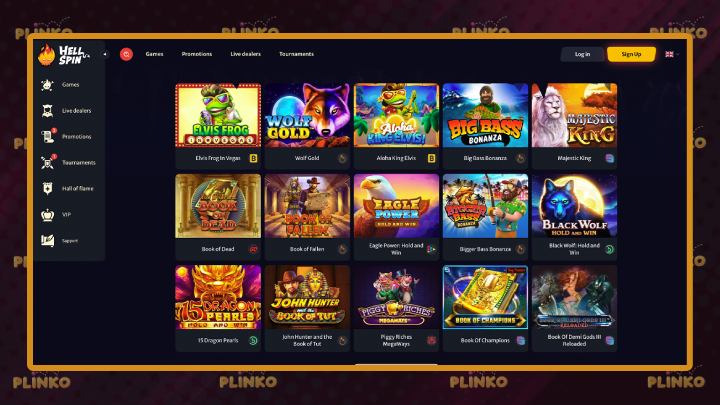720x405 pixels.
Task: Click provider badge beside Elvis Frog in Vegas
Action: [253, 158]
